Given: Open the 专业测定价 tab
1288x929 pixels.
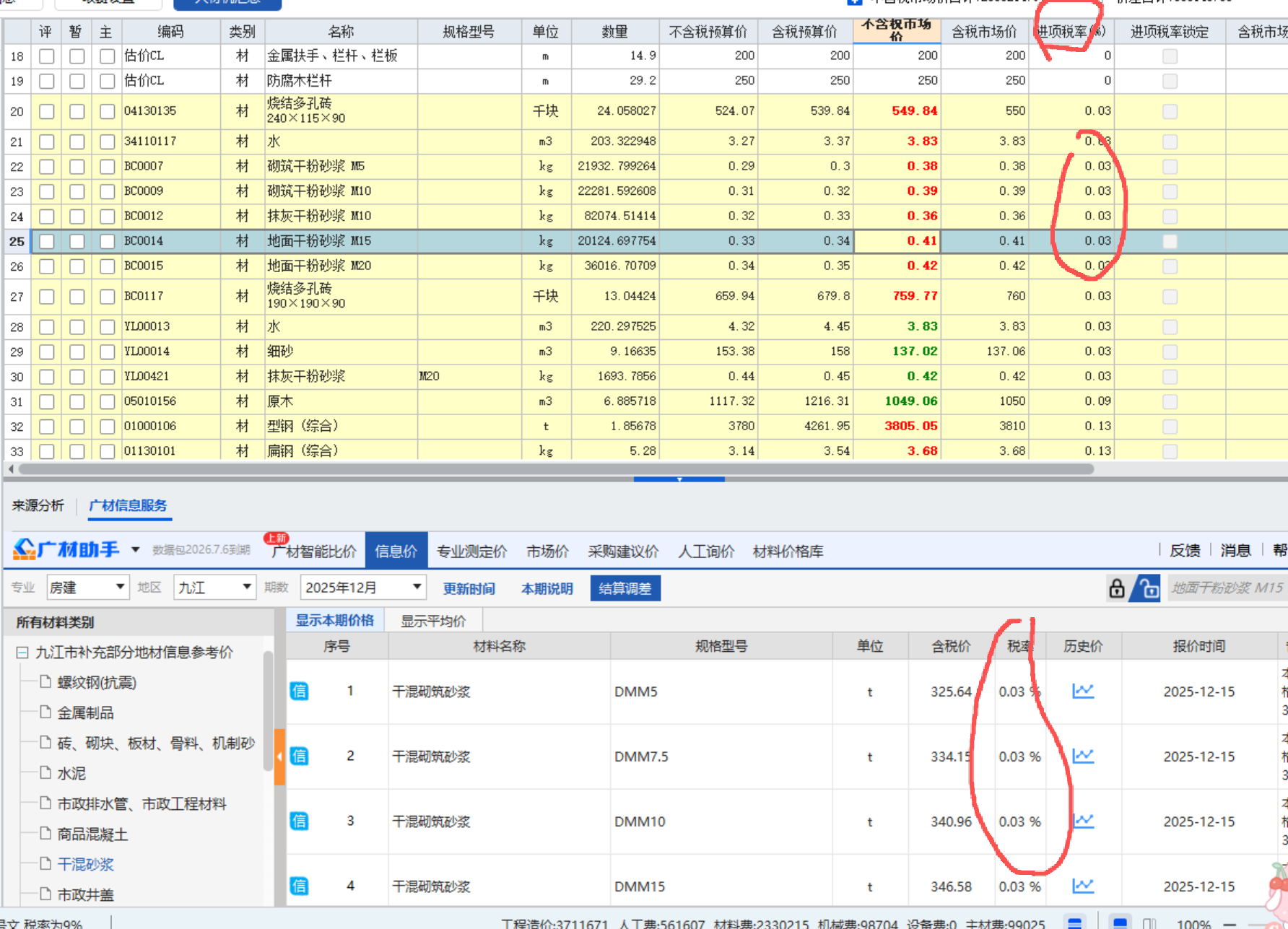Looking at the screenshot, I should [x=472, y=551].
